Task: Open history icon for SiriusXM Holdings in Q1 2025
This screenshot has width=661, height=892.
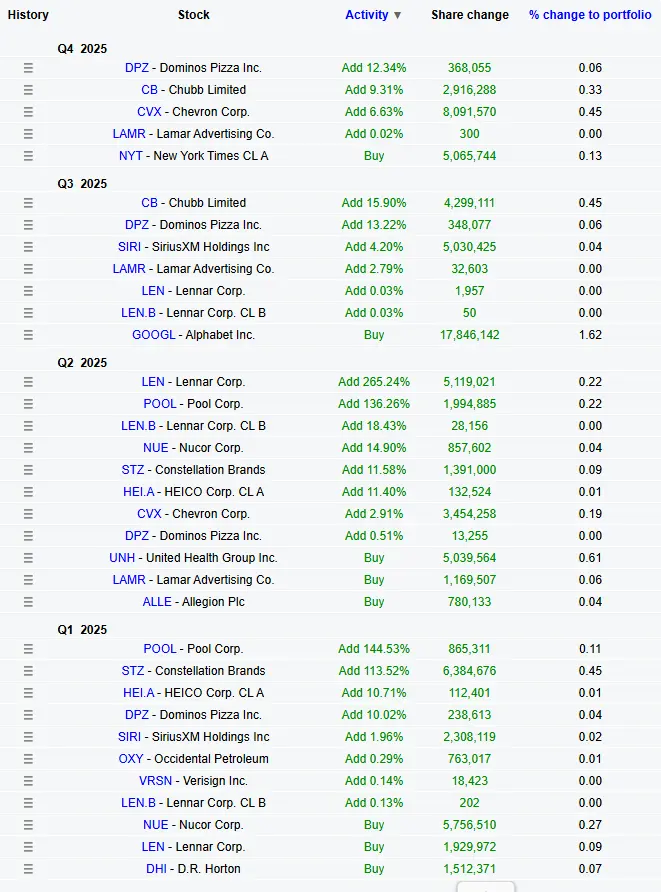Action: 27,737
